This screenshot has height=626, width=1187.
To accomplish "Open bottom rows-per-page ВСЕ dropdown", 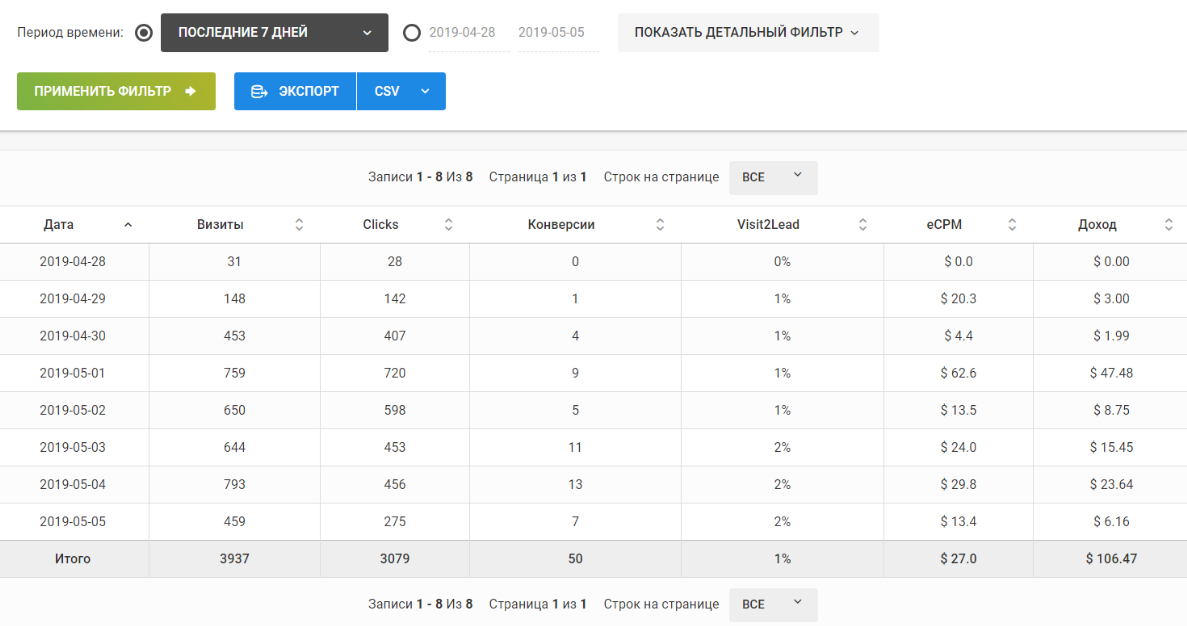I will 772,604.
